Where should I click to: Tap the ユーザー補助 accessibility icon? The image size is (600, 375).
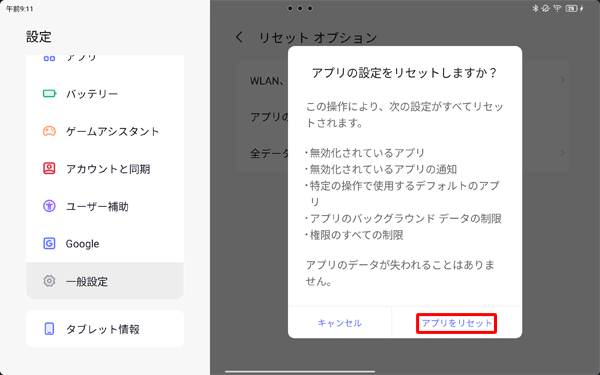pyautogui.click(x=49, y=206)
